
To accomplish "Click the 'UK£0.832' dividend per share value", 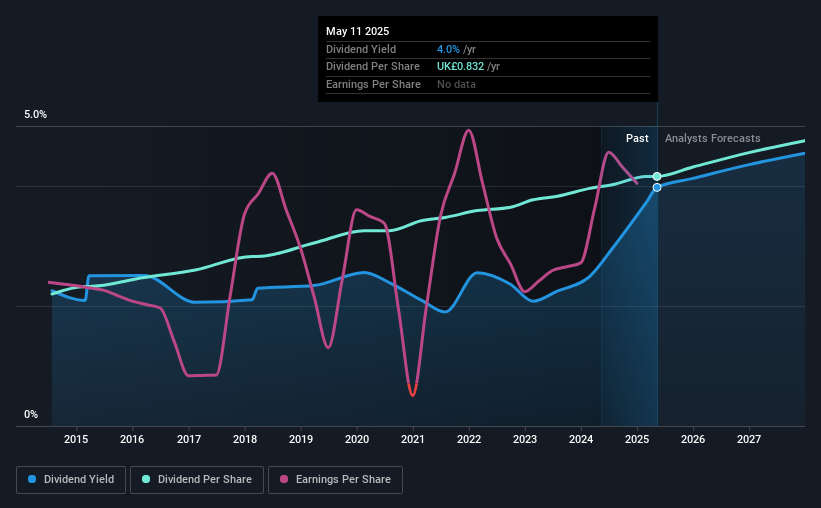I will click(460, 67).
